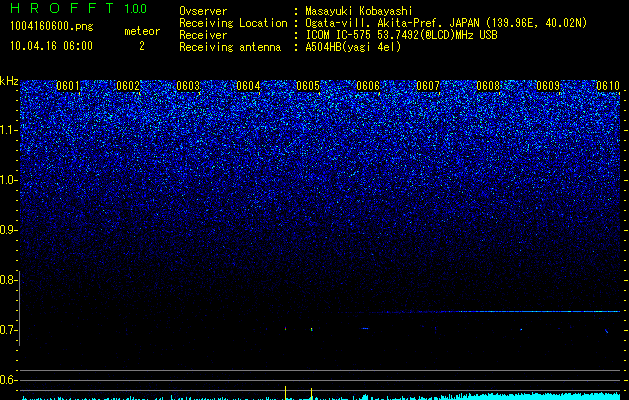
Task: Click the Receiving Location field label
Action: click(x=233, y=23)
